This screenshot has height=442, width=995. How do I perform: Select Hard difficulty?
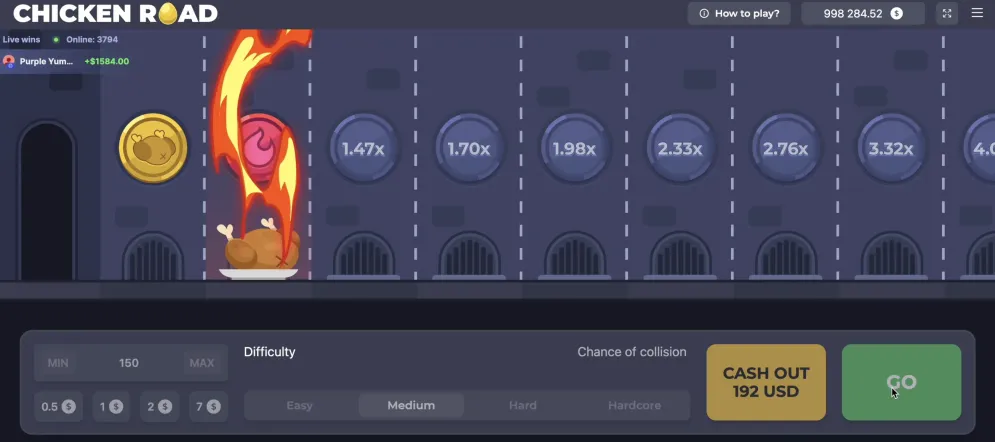[x=523, y=405]
